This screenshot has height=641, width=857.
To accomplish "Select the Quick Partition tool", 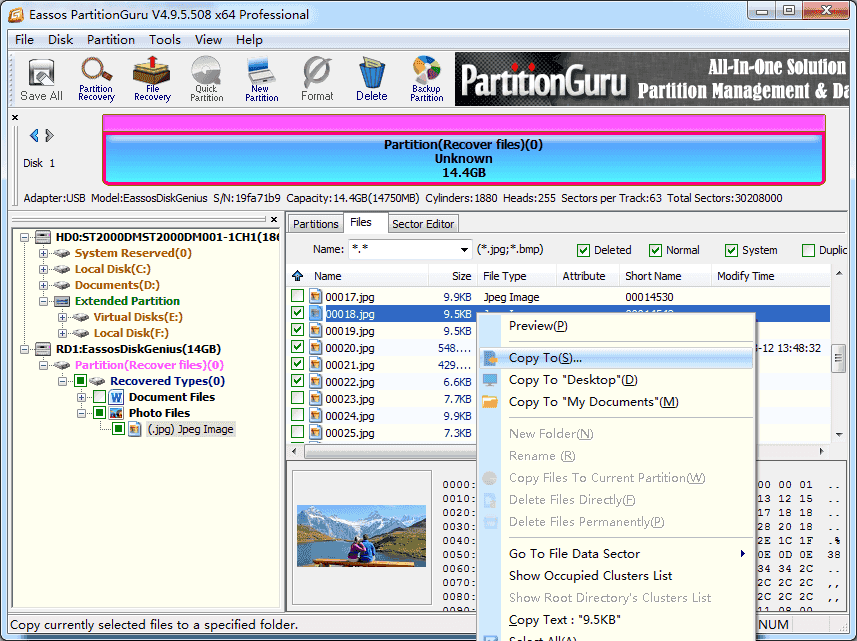I will [x=207, y=79].
